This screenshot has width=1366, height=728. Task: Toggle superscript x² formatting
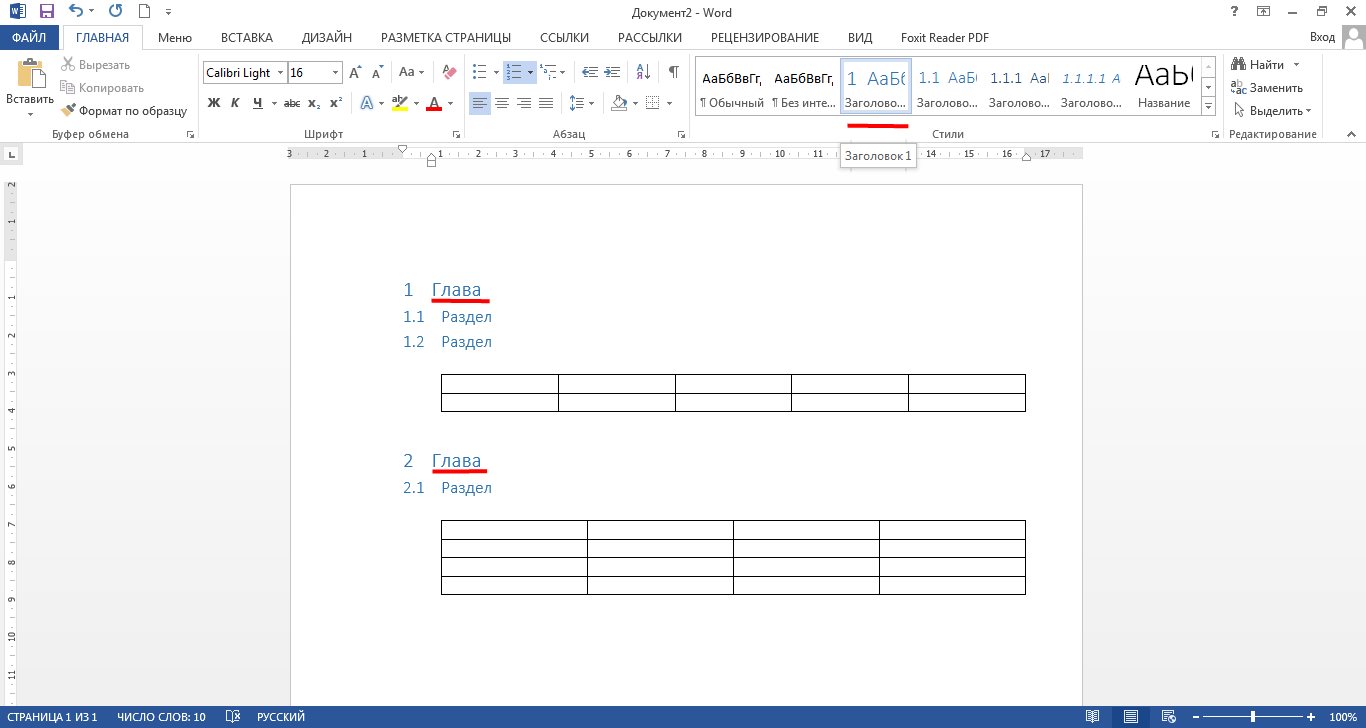point(336,103)
